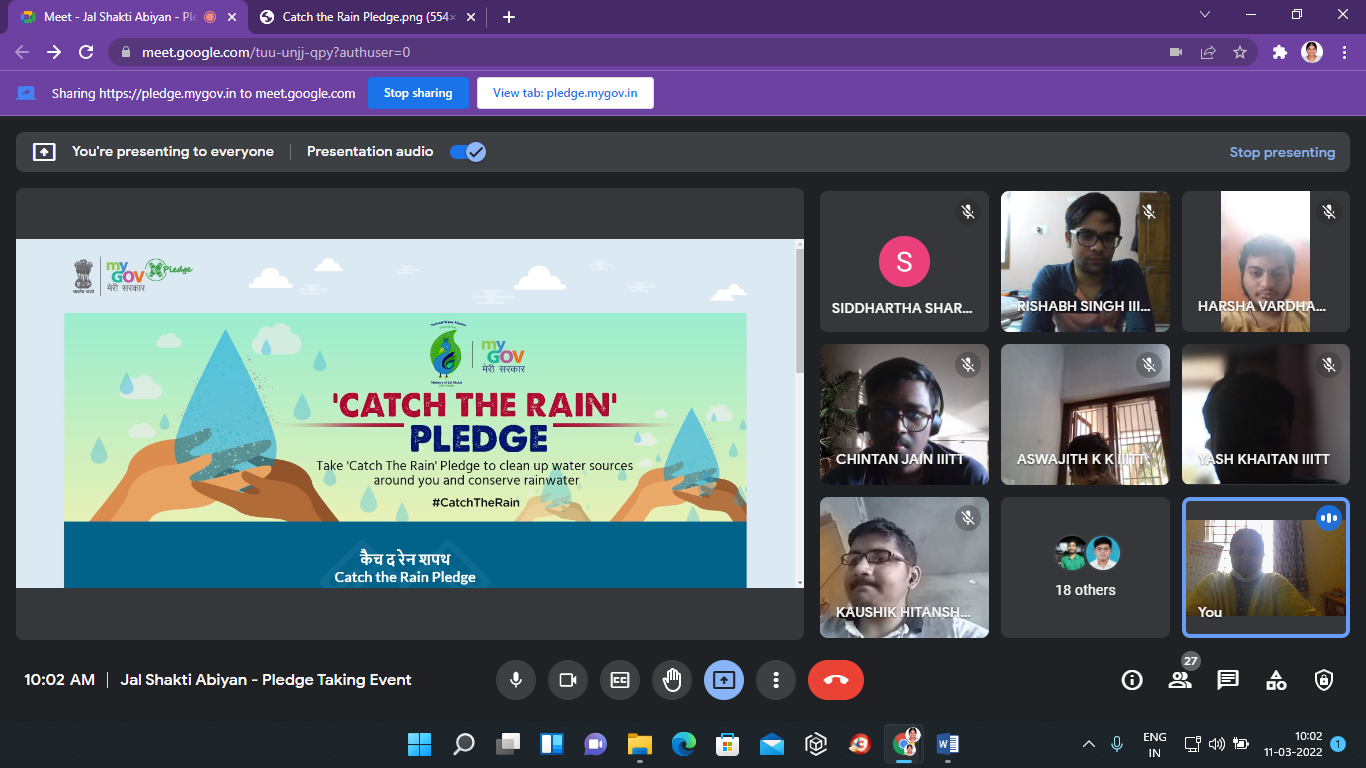The image size is (1366, 768).
Task: Open Chrome menu three dots
Action: pyautogui.click(x=1343, y=52)
